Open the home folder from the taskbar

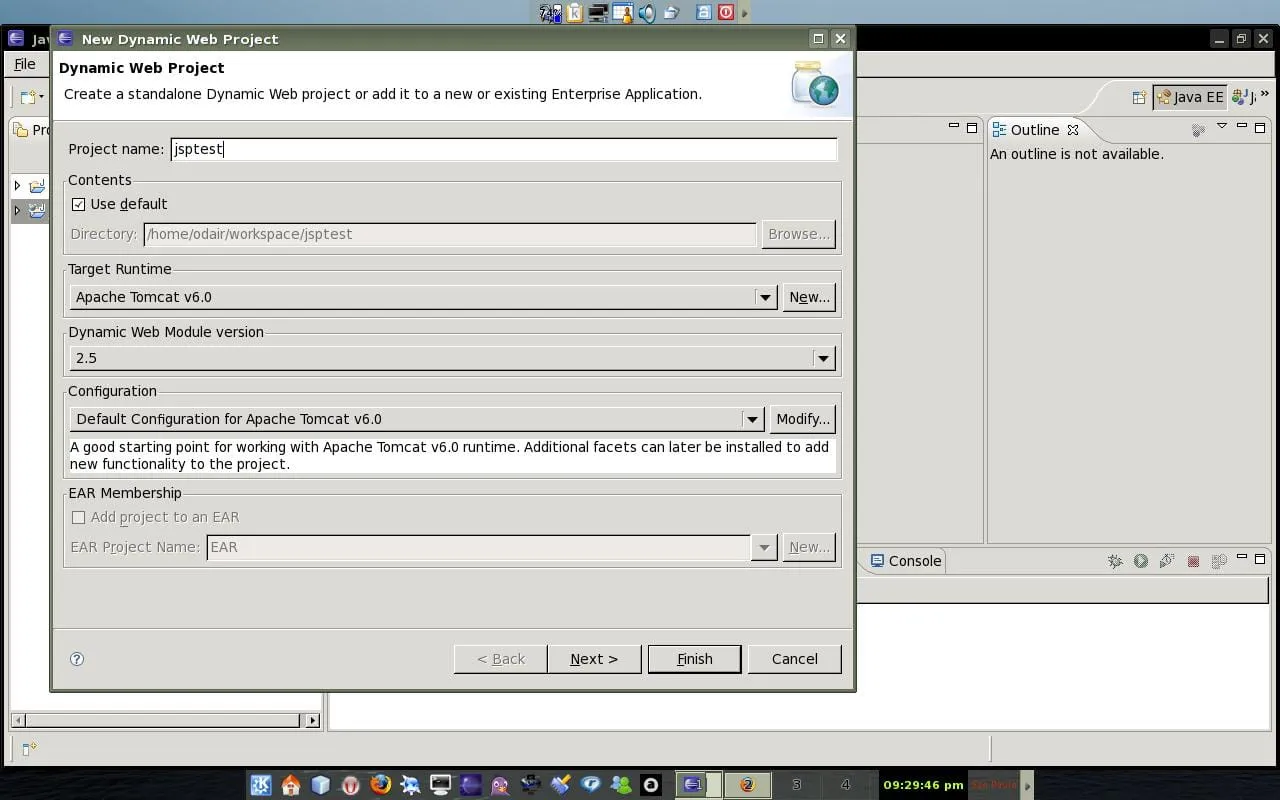coord(291,785)
